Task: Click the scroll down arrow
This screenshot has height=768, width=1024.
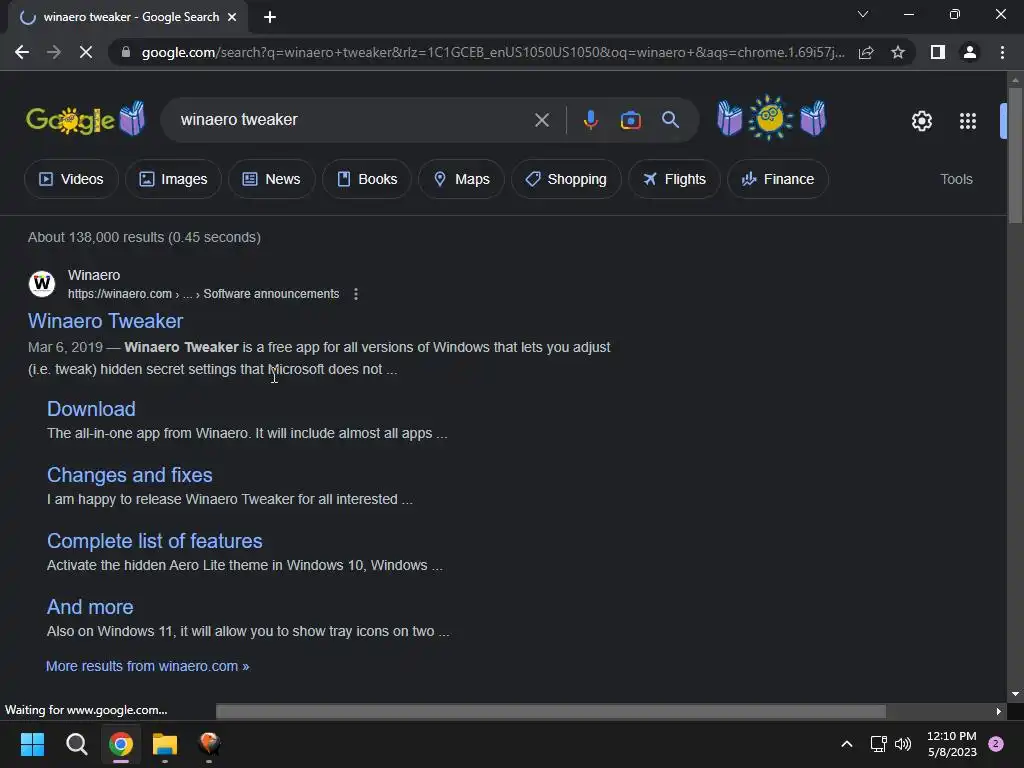Action: 1015,694
